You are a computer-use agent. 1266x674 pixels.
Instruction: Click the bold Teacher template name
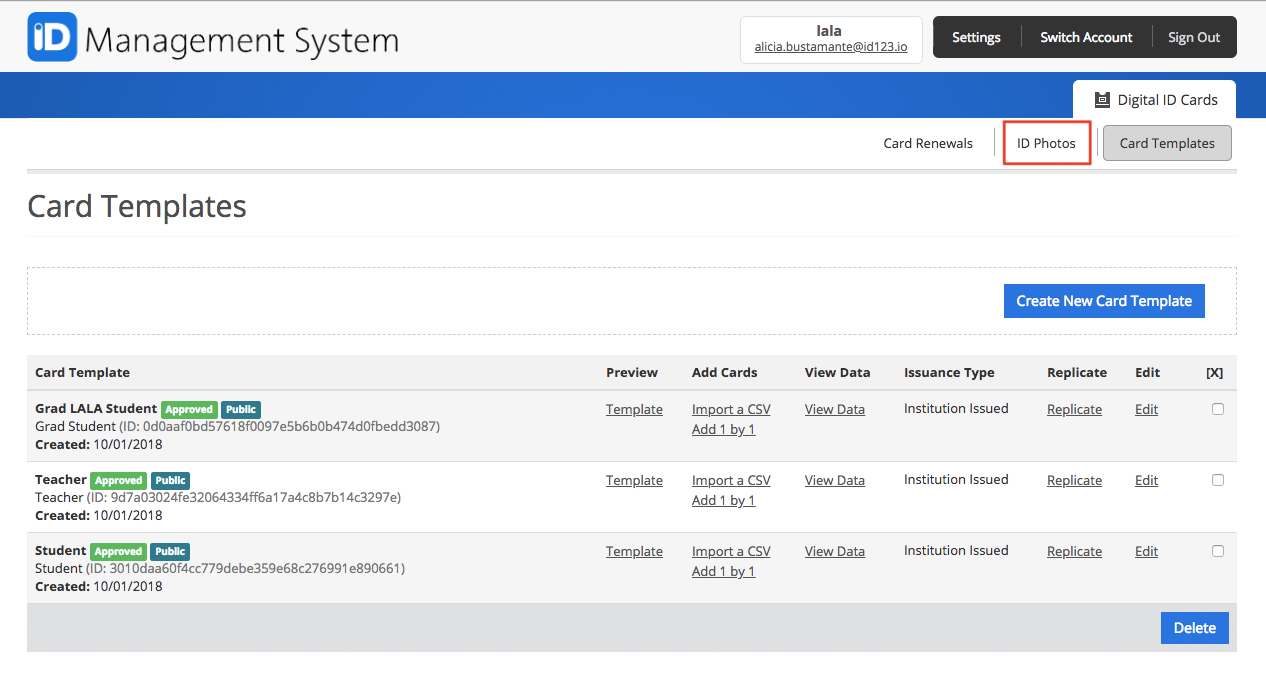(x=61, y=479)
